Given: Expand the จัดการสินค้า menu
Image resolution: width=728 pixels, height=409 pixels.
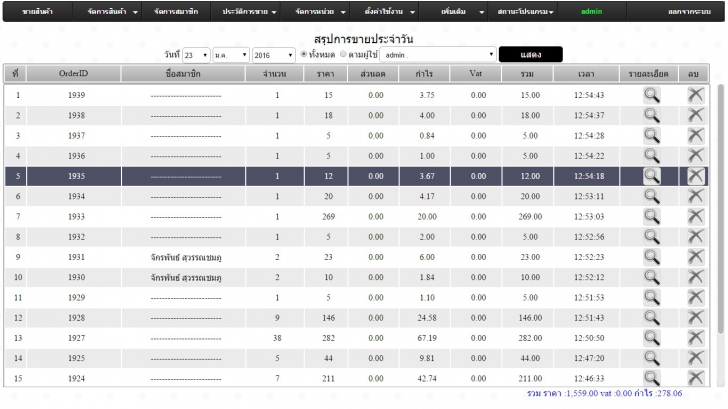Looking at the screenshot, I should (107, 12).
